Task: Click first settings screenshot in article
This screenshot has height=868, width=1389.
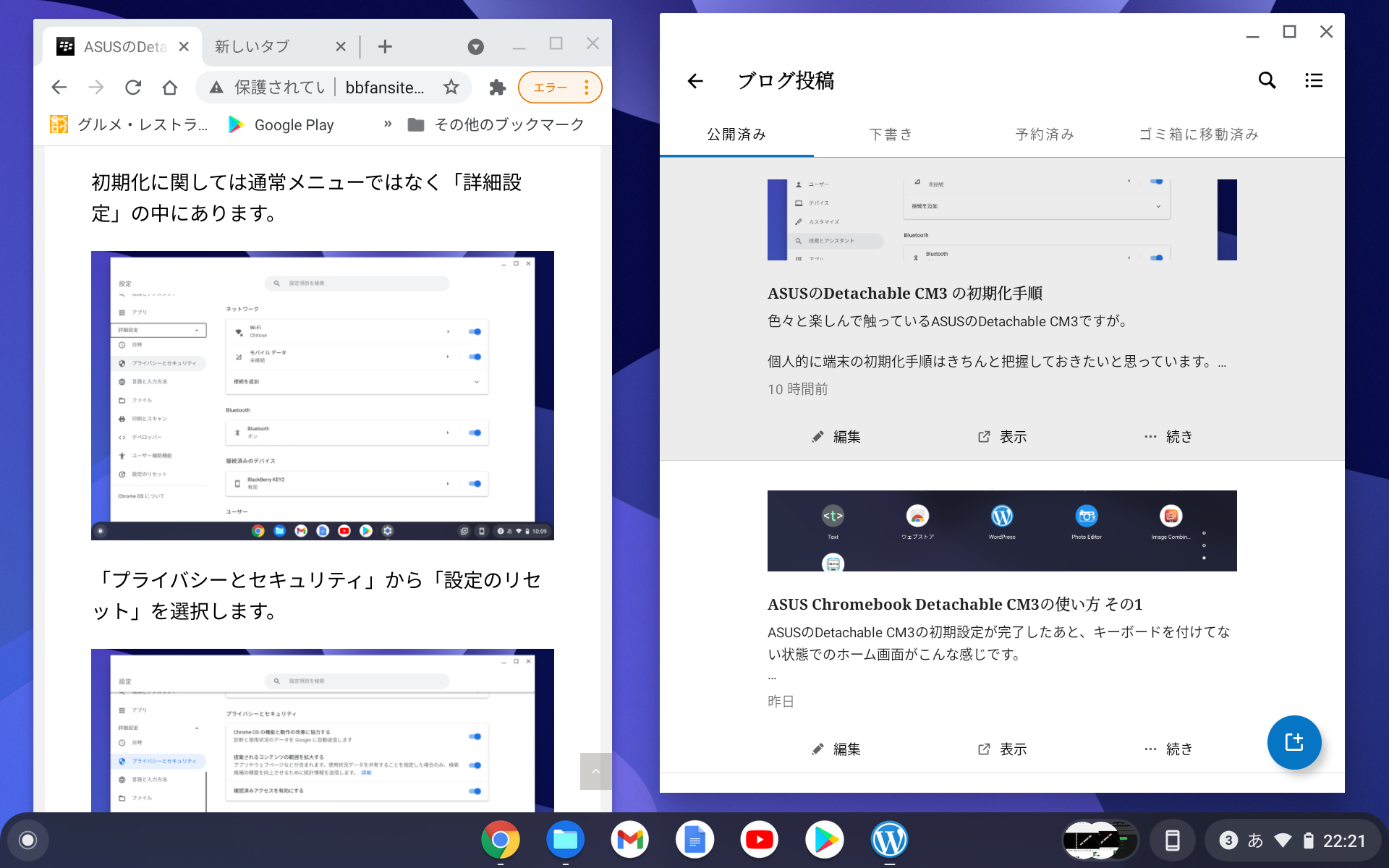Action: pos(323,396)
